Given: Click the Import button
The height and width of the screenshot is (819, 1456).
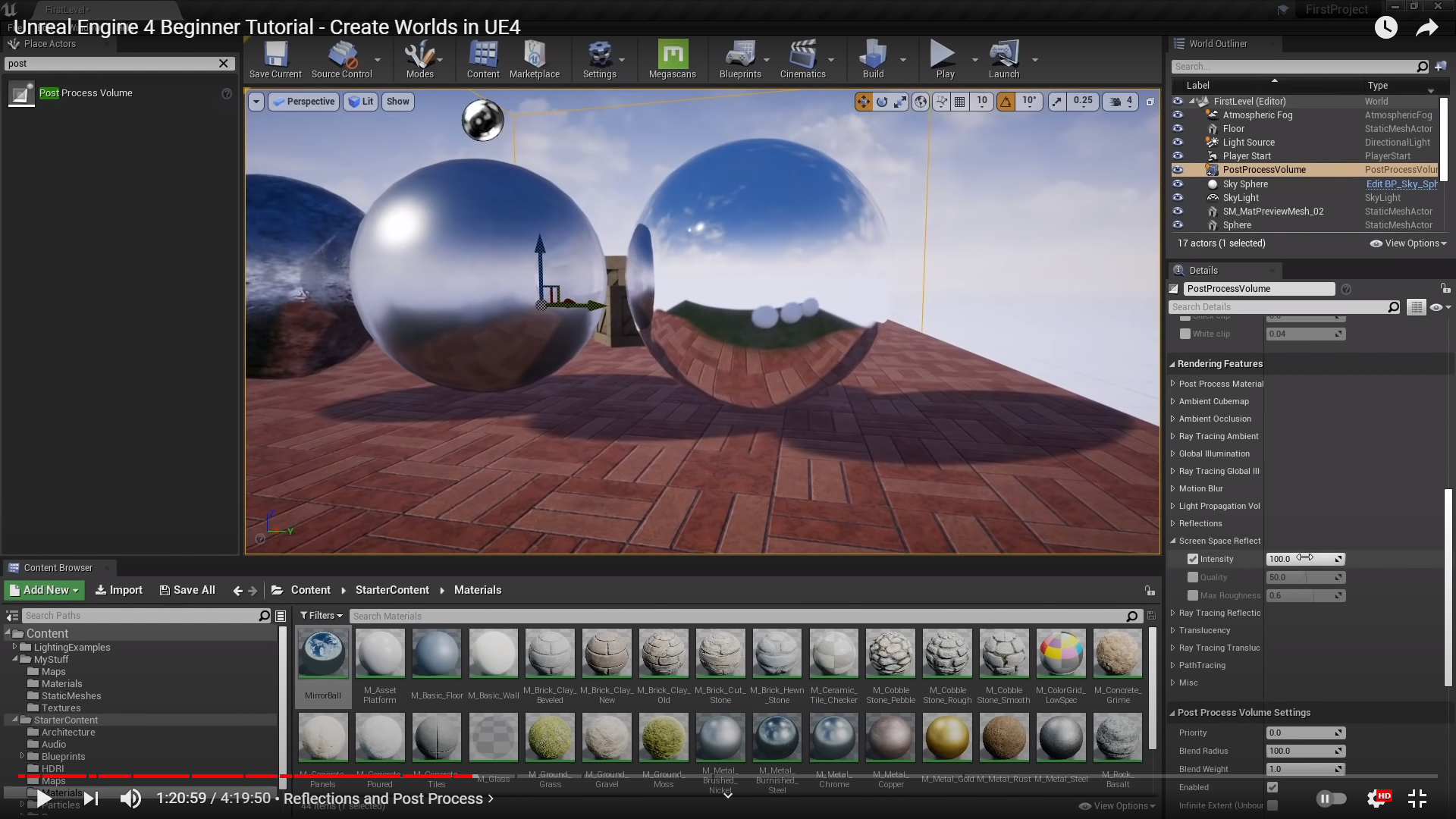Looking at the screenshot, I should tap(119, 590).
